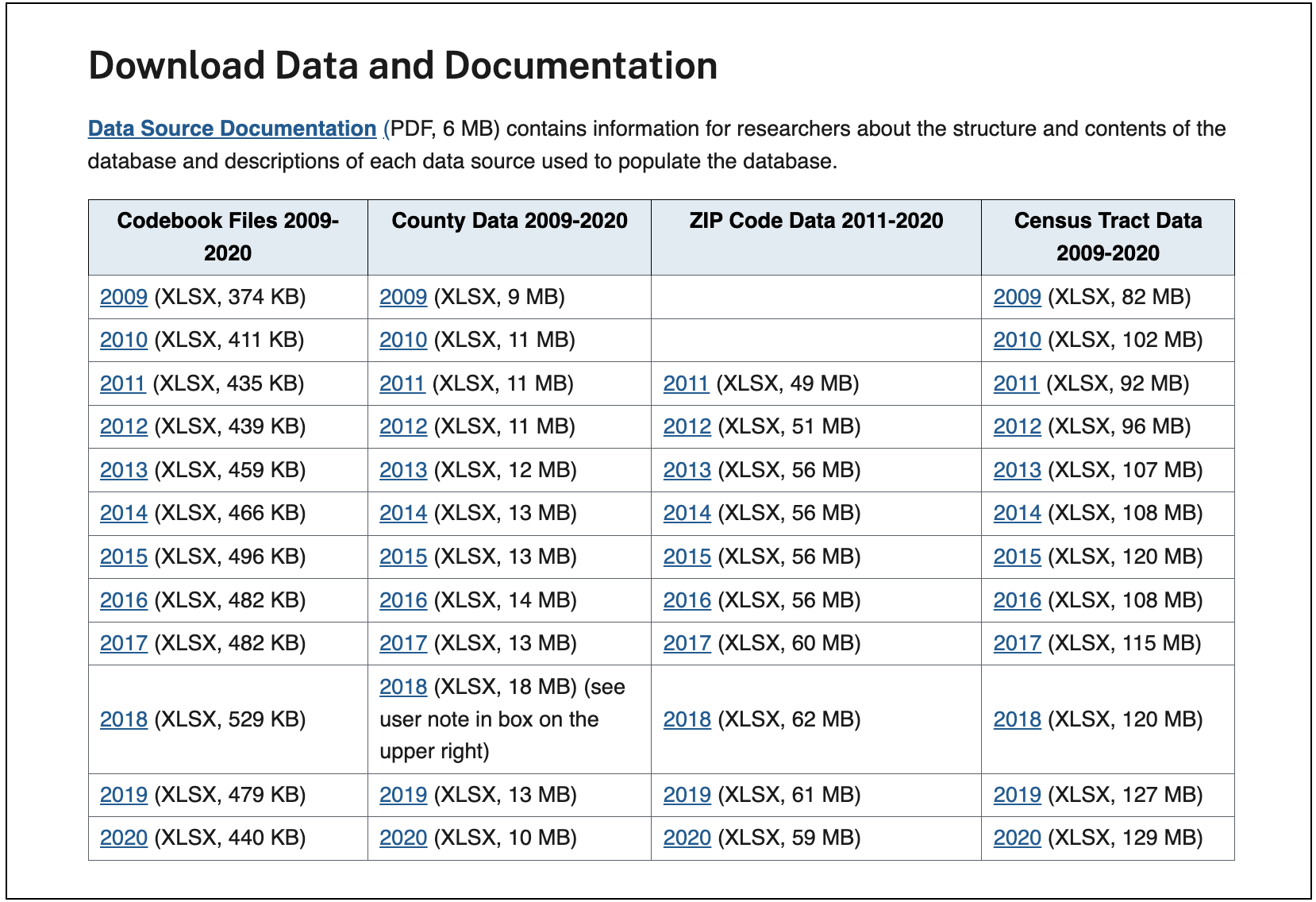Download 2011 ZIP Code Data file
Image resolution: width=1316 pixels, height=902 pixels.
(686, 384)
